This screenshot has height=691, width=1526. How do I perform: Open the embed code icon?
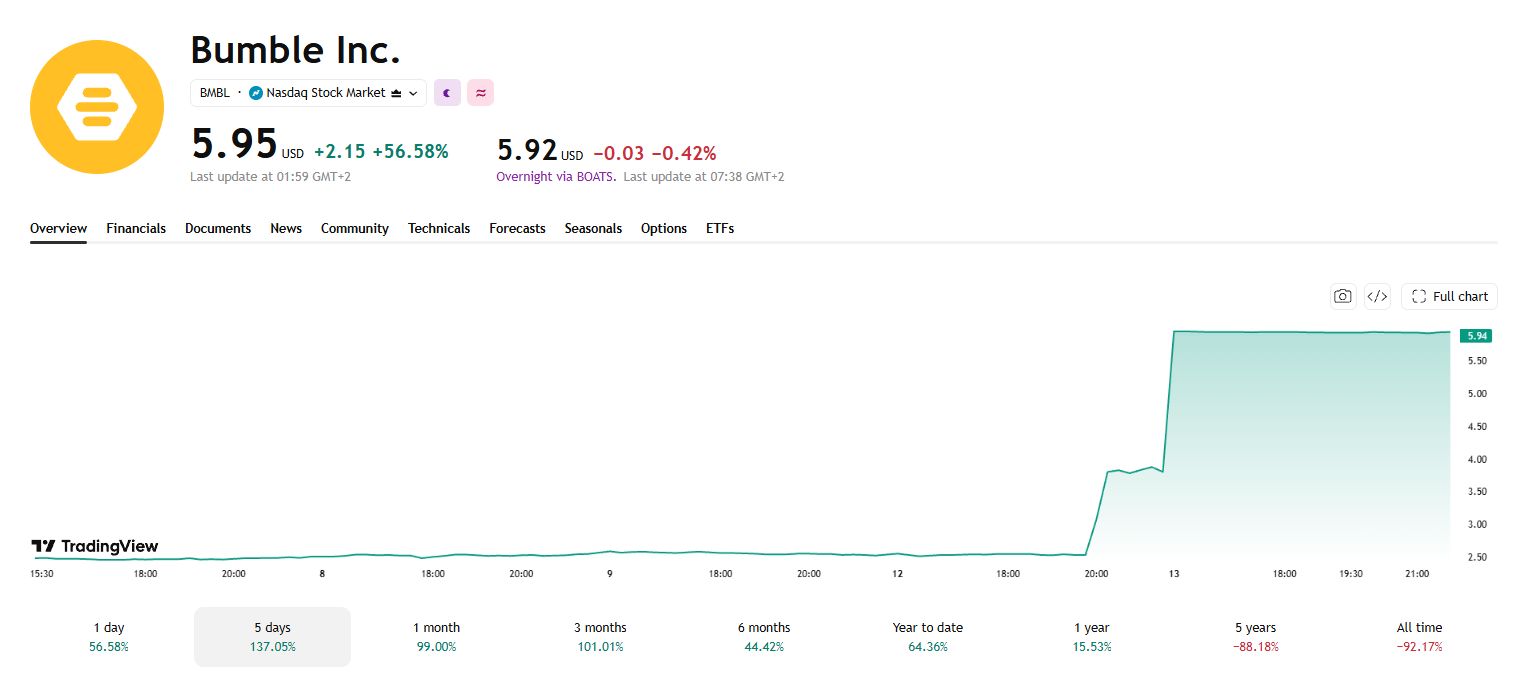pyautogui.click(x=1377, y=296)
